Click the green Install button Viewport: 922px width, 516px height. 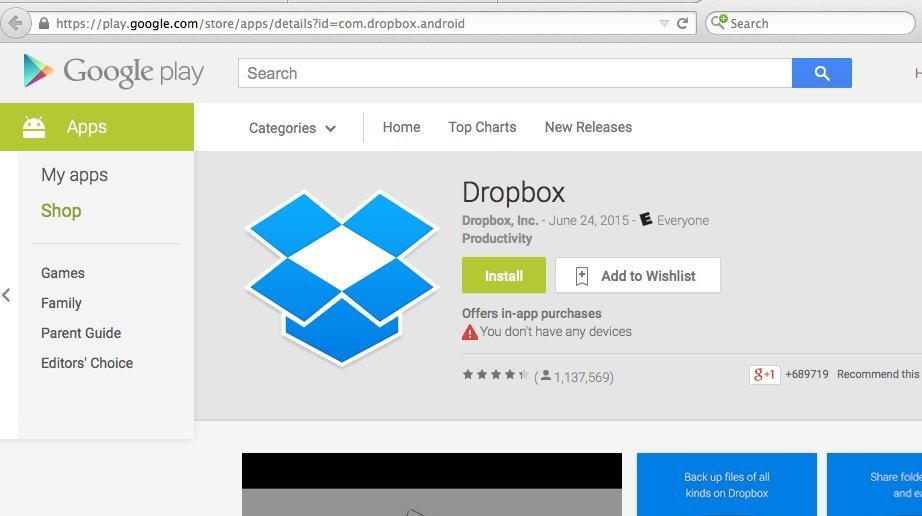[x=504, y=275]
